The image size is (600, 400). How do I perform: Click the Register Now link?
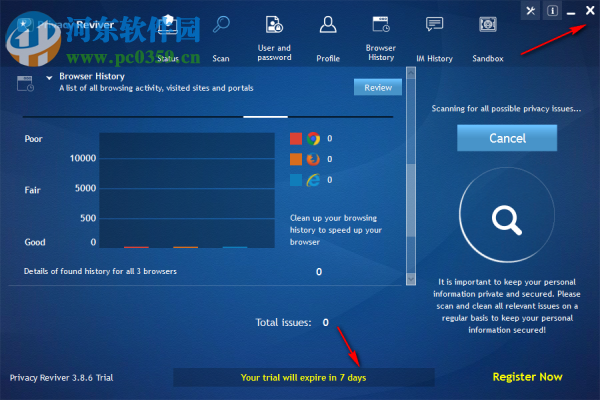[527, 377]
